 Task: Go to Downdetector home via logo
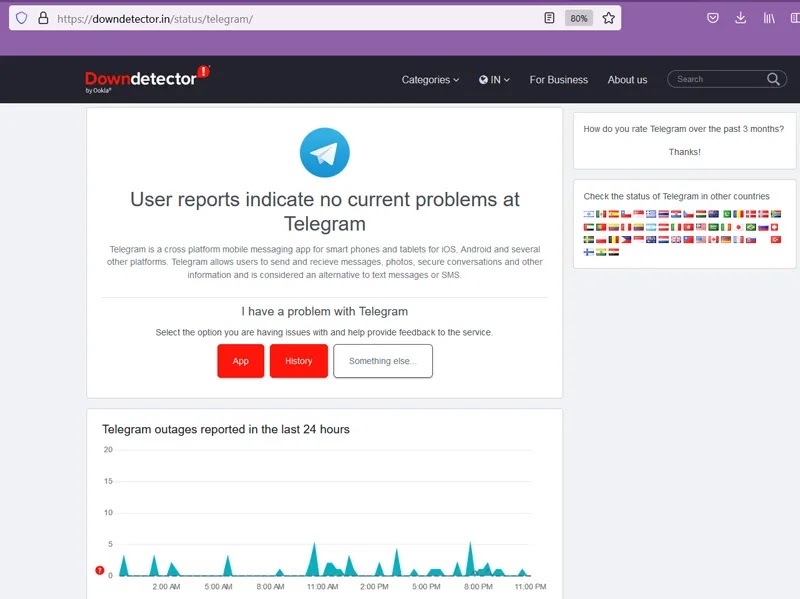pyautogui.click(x=147, y=79)
